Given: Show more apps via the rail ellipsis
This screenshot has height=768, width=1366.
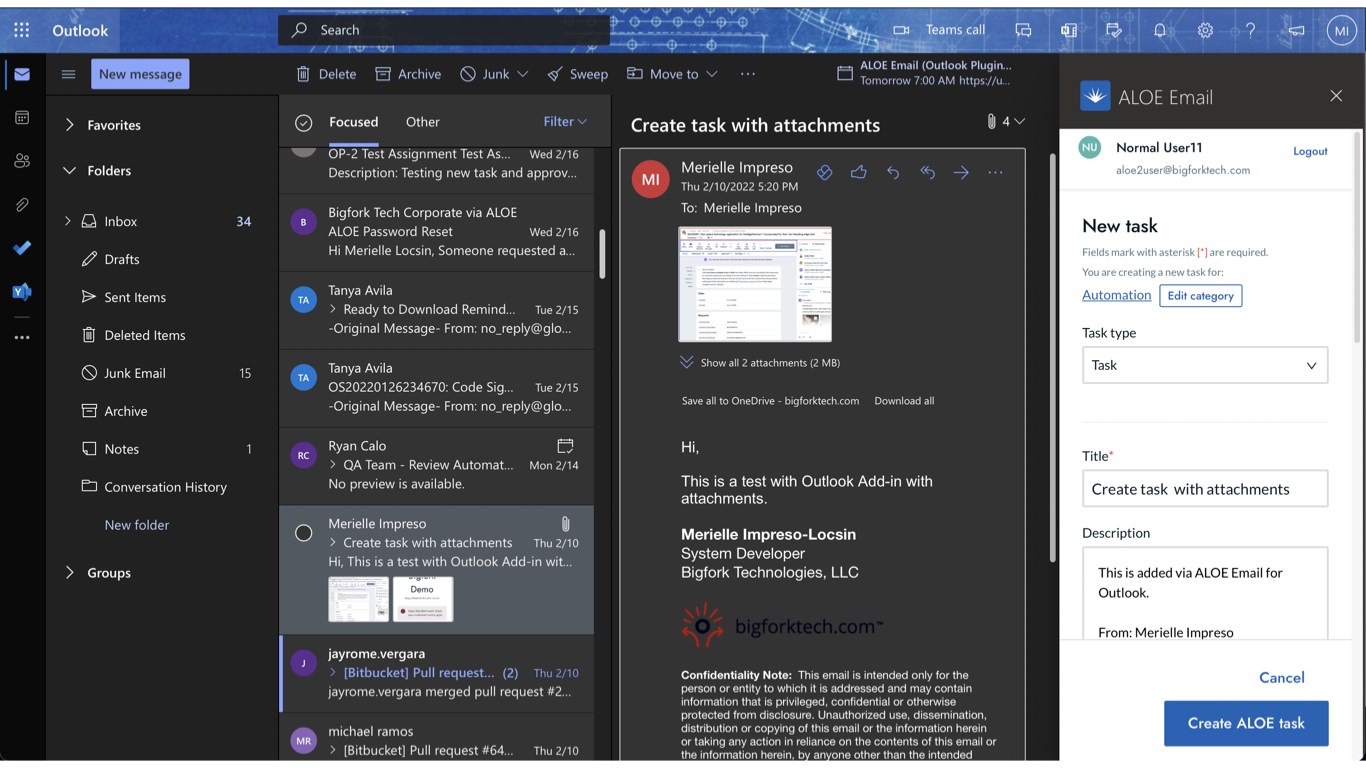Looking at the screenshot, I should (22, 337).
